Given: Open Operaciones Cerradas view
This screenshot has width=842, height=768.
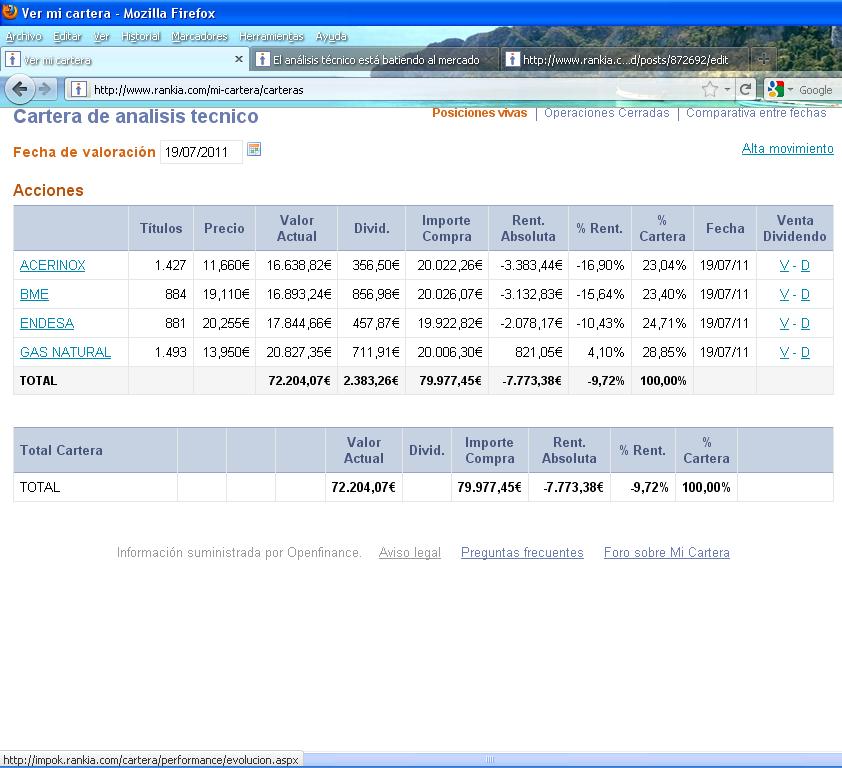Looking at the screenshot, I should 607,113.
